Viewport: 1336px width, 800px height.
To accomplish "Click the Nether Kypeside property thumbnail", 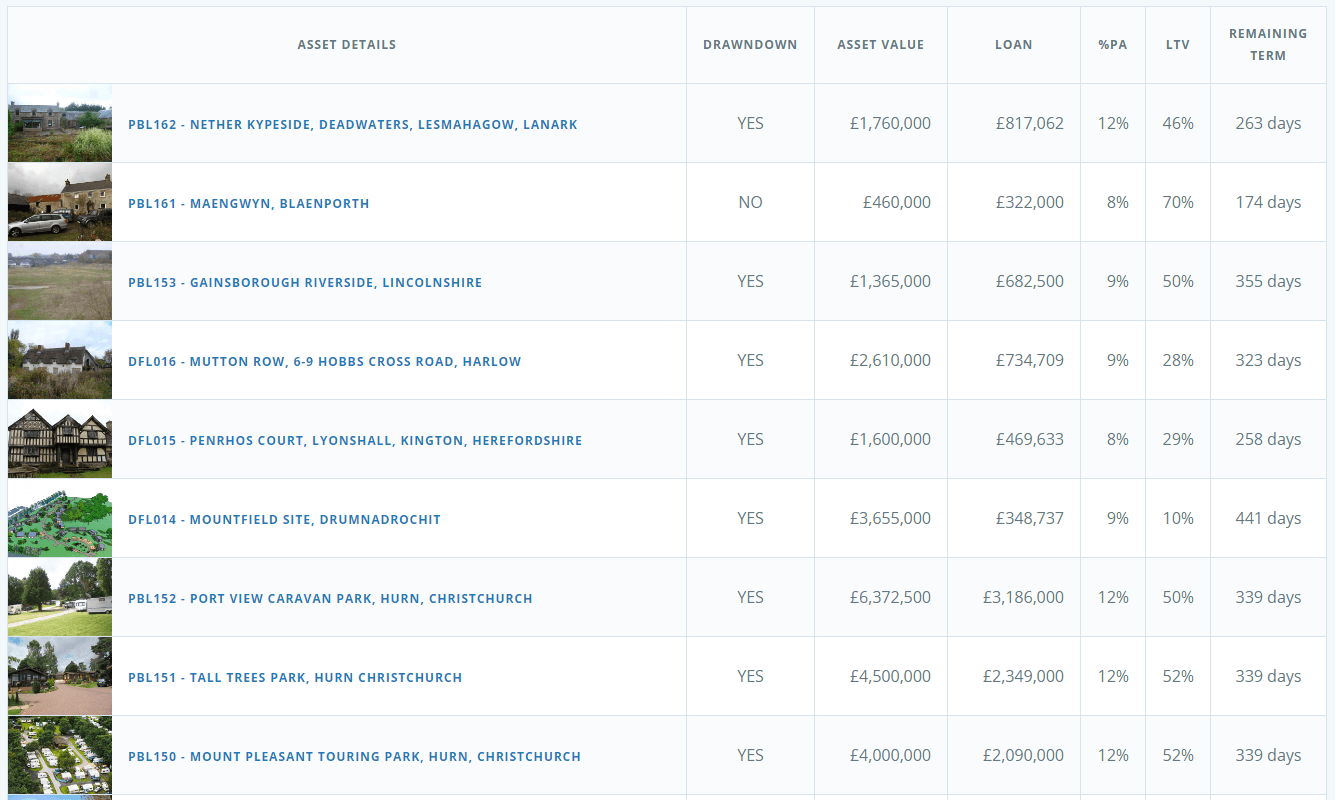I will pos(60,124).
